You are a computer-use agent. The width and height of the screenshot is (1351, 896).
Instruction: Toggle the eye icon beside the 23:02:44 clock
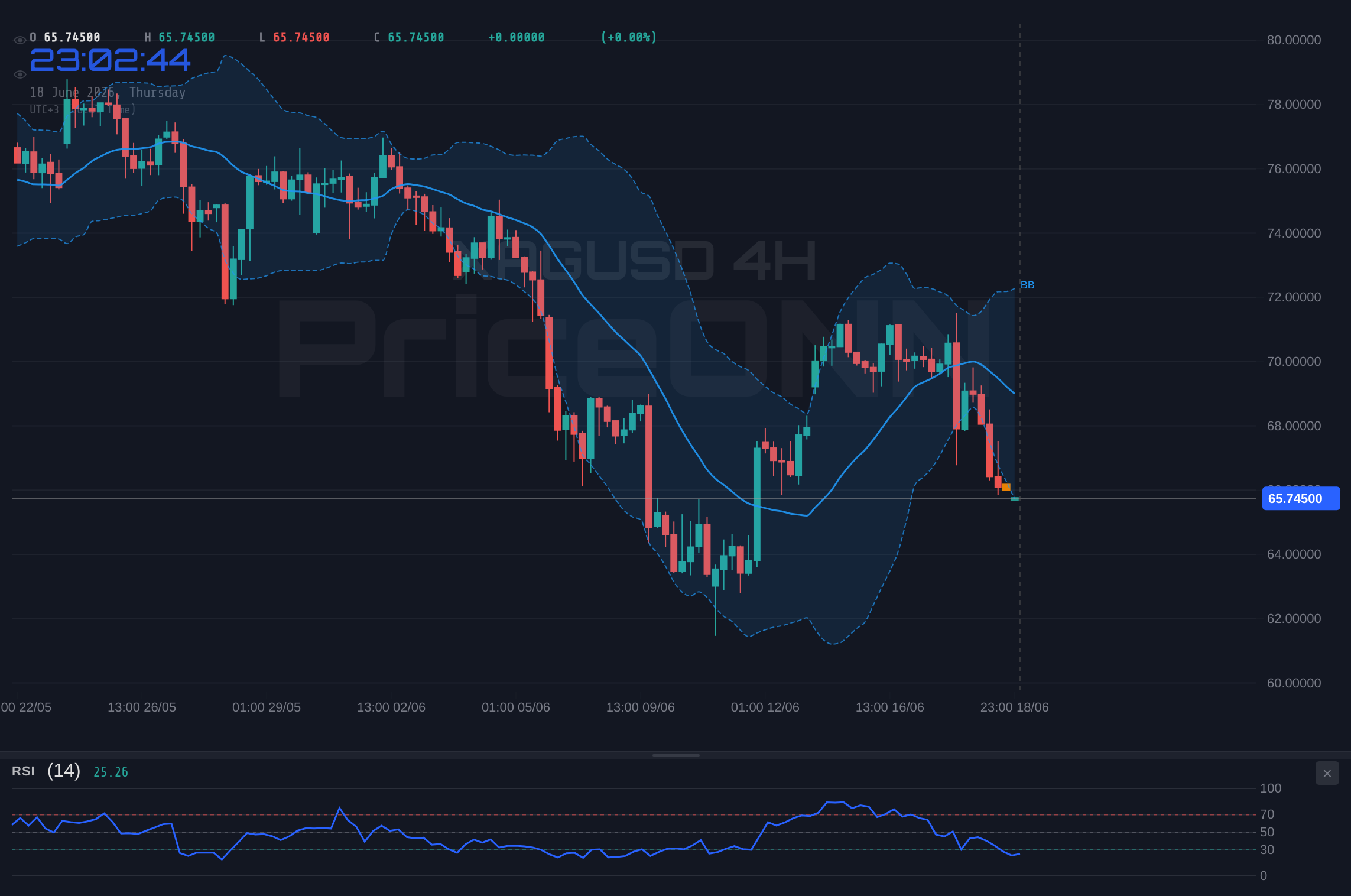(x=20, y=74)
